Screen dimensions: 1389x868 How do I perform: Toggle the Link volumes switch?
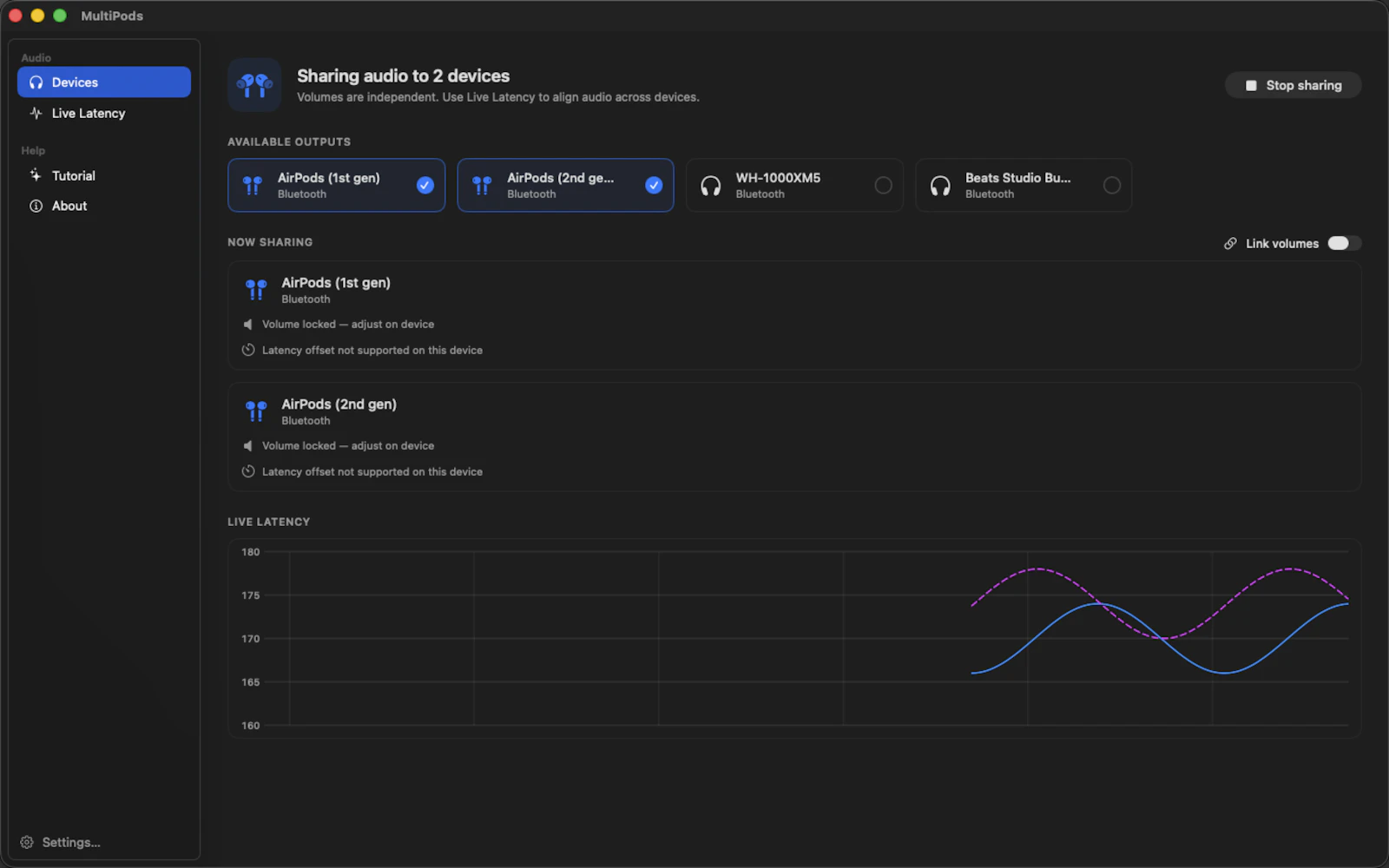pyautogui.click(x=1344, y=243)
